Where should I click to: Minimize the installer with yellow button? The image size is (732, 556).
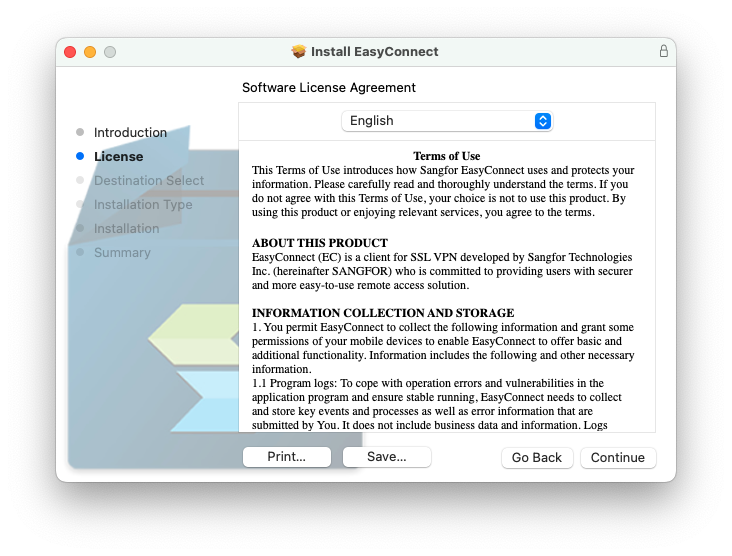(90, 52)
